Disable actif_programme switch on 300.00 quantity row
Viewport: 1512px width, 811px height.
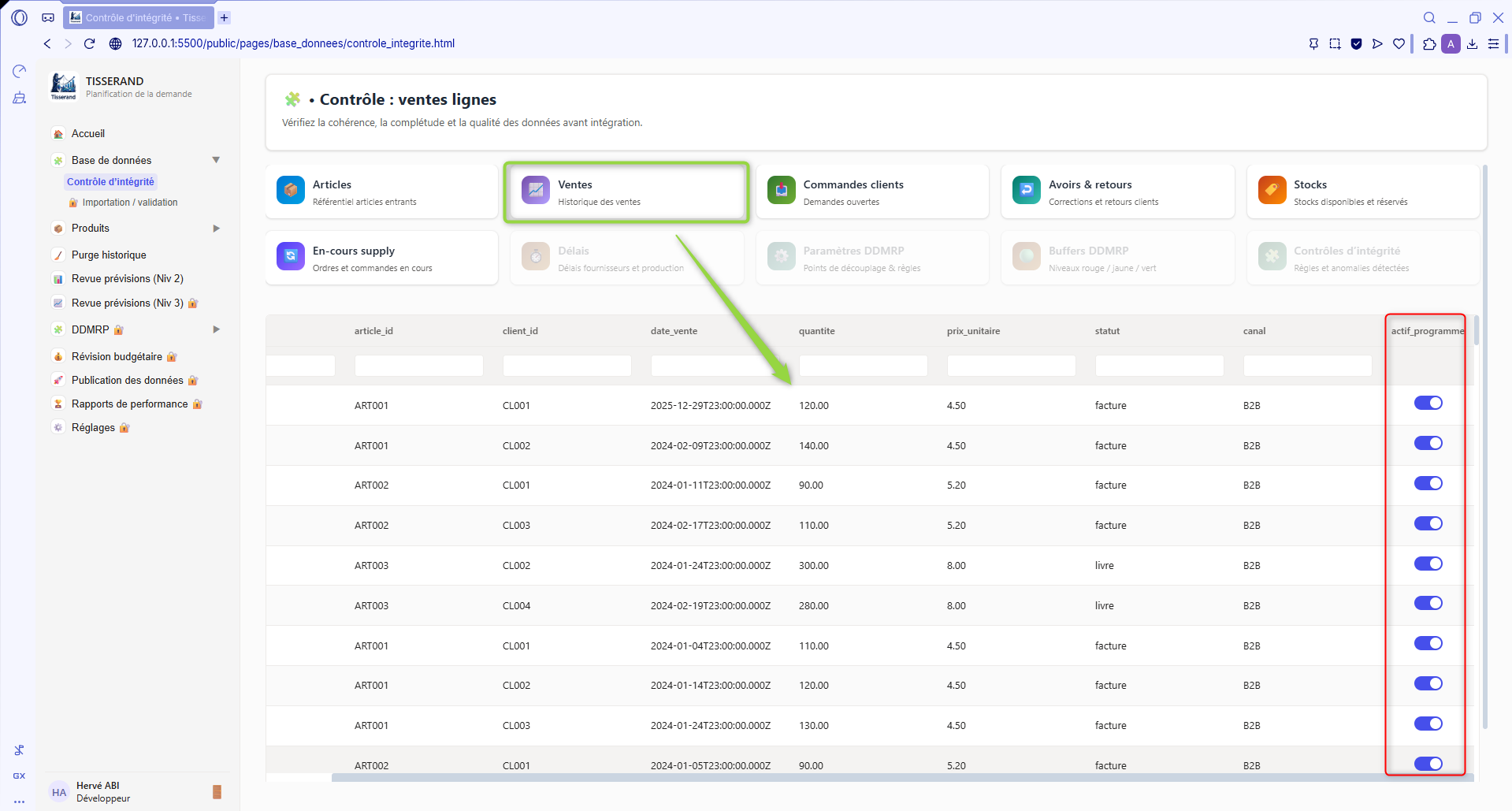tap(1428, 564)
